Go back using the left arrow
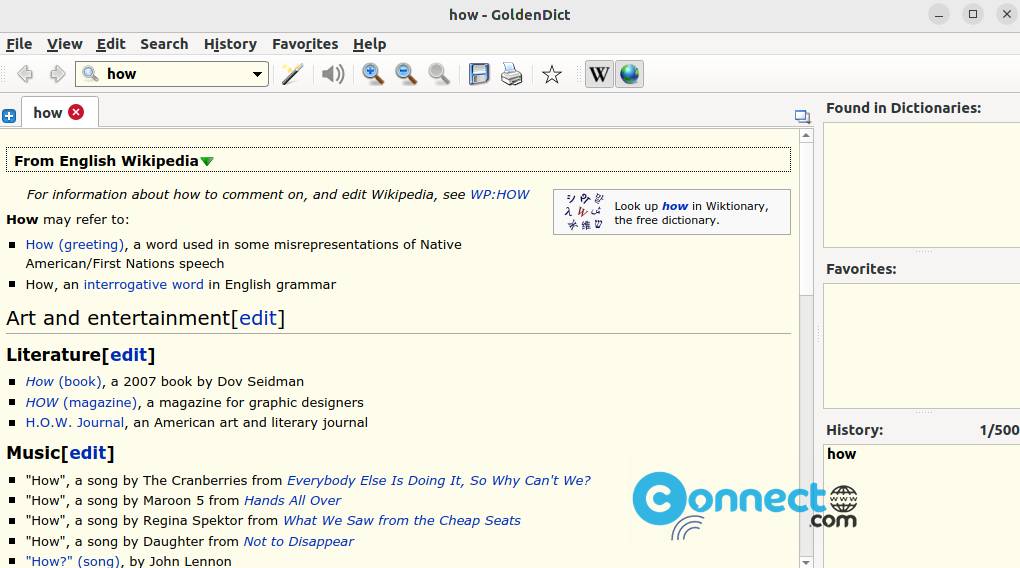This screenshot has height=568, width=1020. pyautogui.click(x=25, y=74)
